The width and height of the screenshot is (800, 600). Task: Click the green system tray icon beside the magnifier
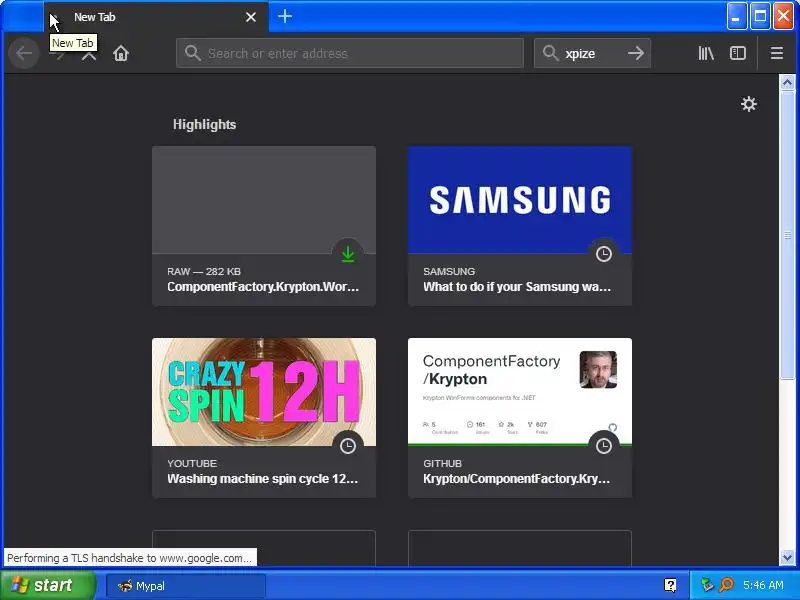(x=707, y=585)
